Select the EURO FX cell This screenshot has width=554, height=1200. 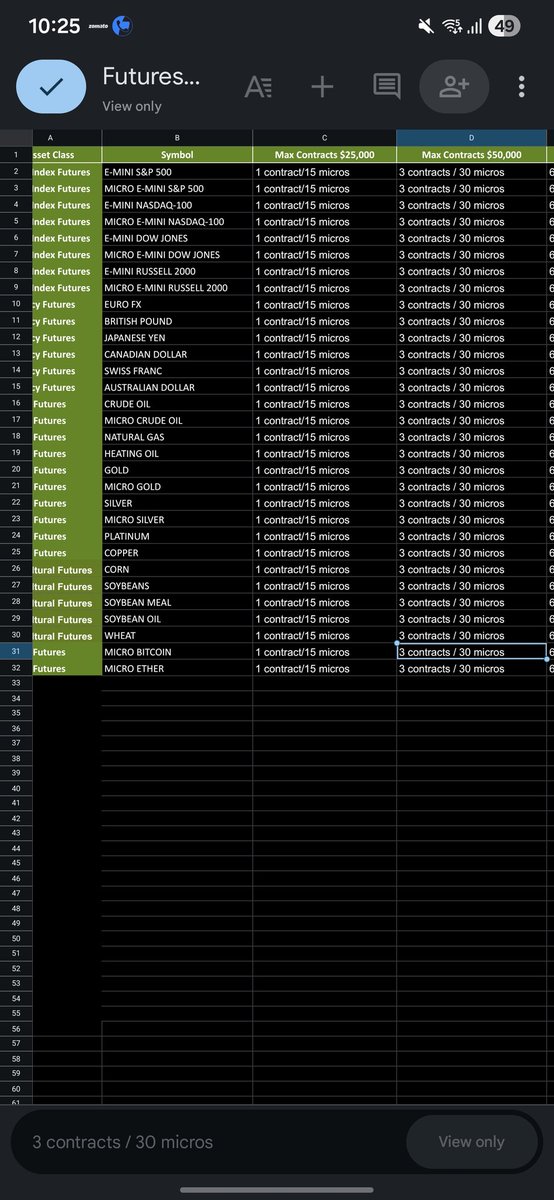point(177,304)
